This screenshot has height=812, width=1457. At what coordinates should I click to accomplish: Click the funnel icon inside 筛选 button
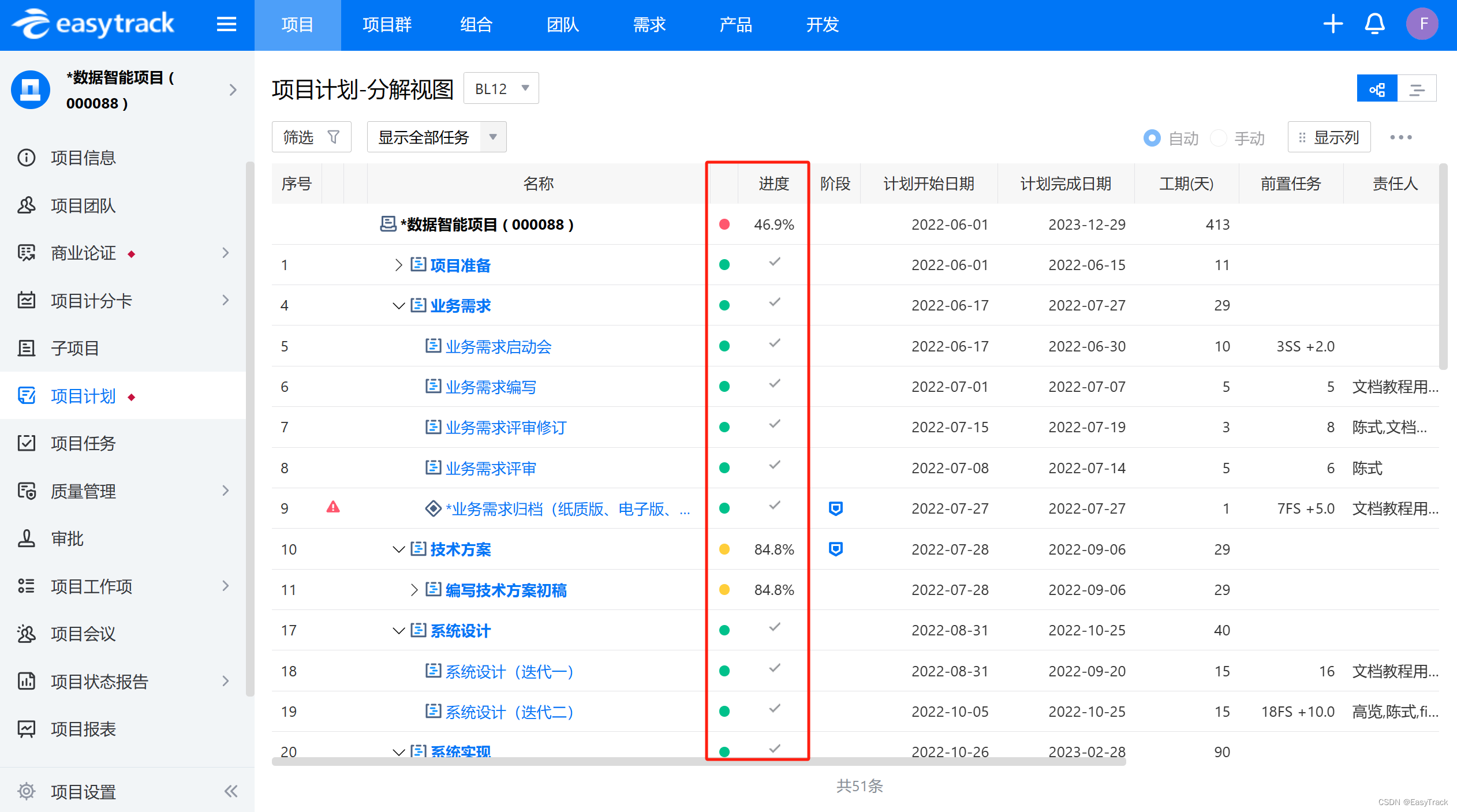[x=334, y=136]
